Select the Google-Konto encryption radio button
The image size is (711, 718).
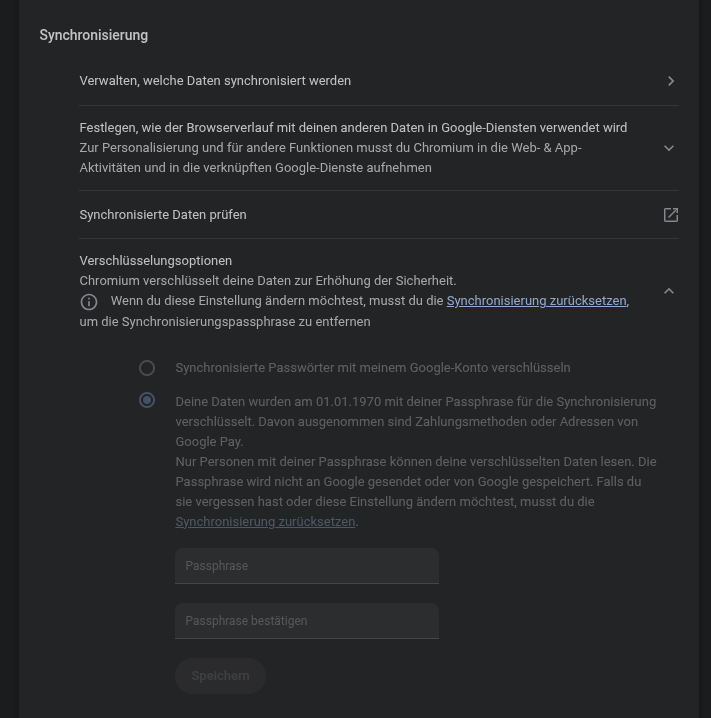point(147,368)
